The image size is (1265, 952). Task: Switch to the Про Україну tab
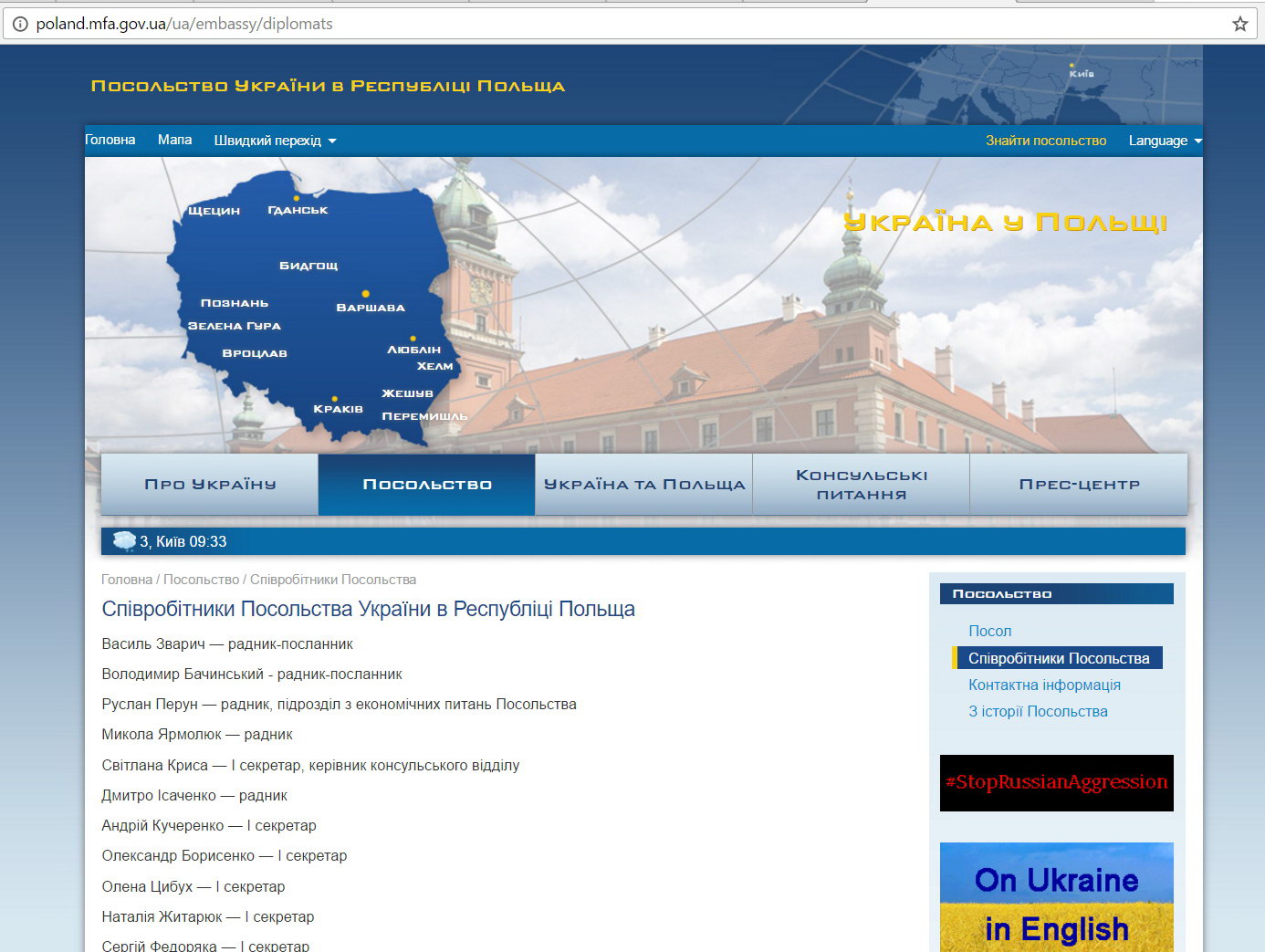(x=210, y=485)
